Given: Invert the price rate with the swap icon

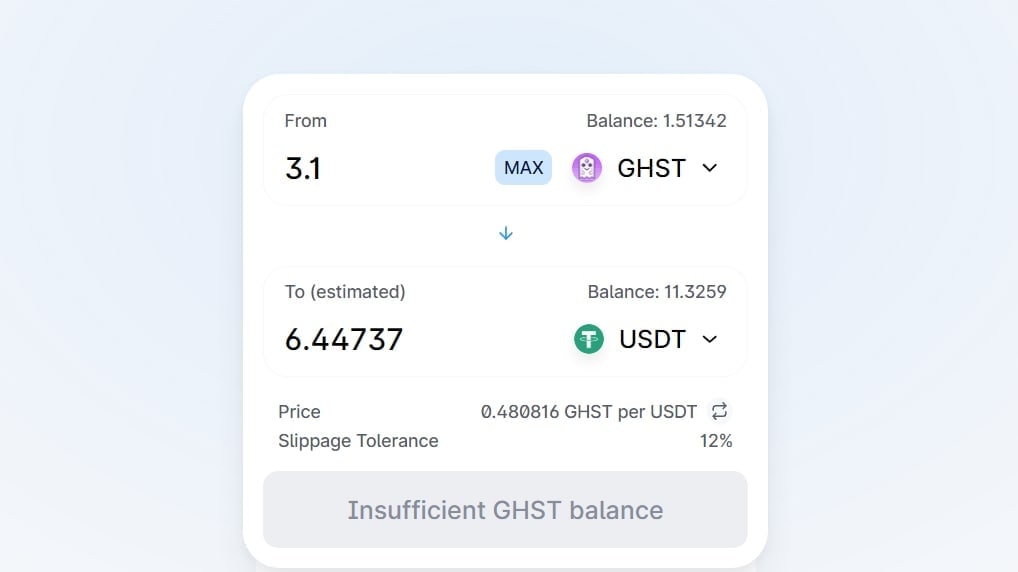Looking at the screenshot, I should [x=719, y=411].
